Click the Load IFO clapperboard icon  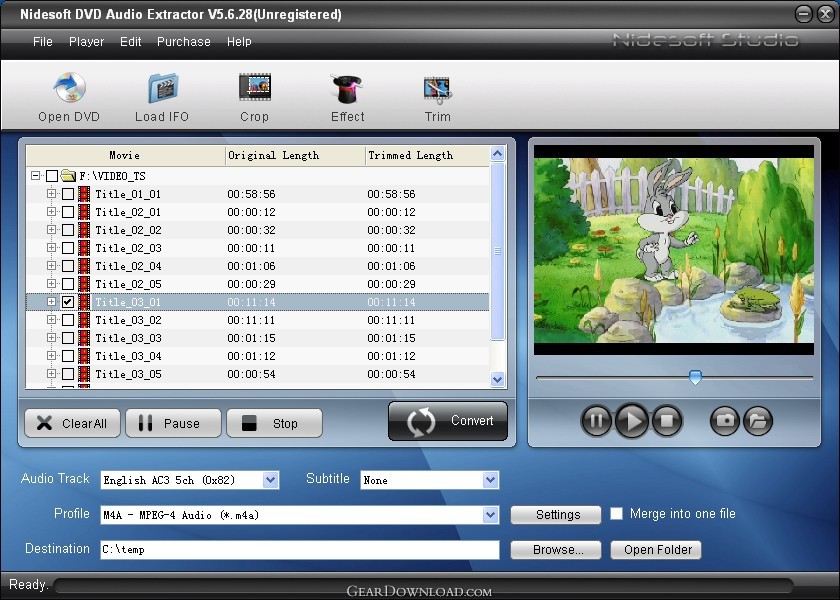tap(163, 87)
